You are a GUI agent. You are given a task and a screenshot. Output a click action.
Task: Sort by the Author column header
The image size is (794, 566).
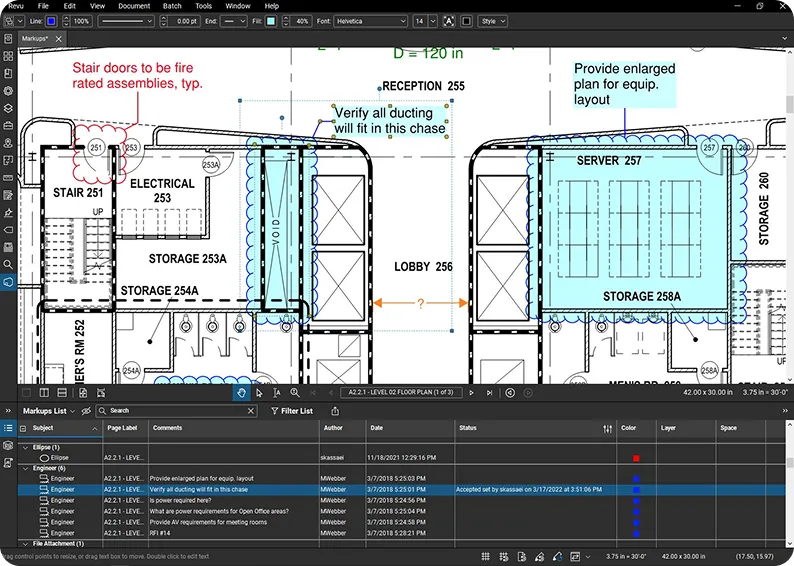pyautogui.click(x=342, y=428)
